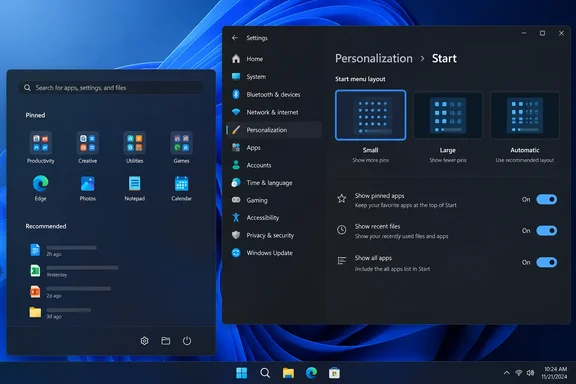576x384 pixels.
Task: Click the power icon in Start menu
Action: tap(187, 341)
